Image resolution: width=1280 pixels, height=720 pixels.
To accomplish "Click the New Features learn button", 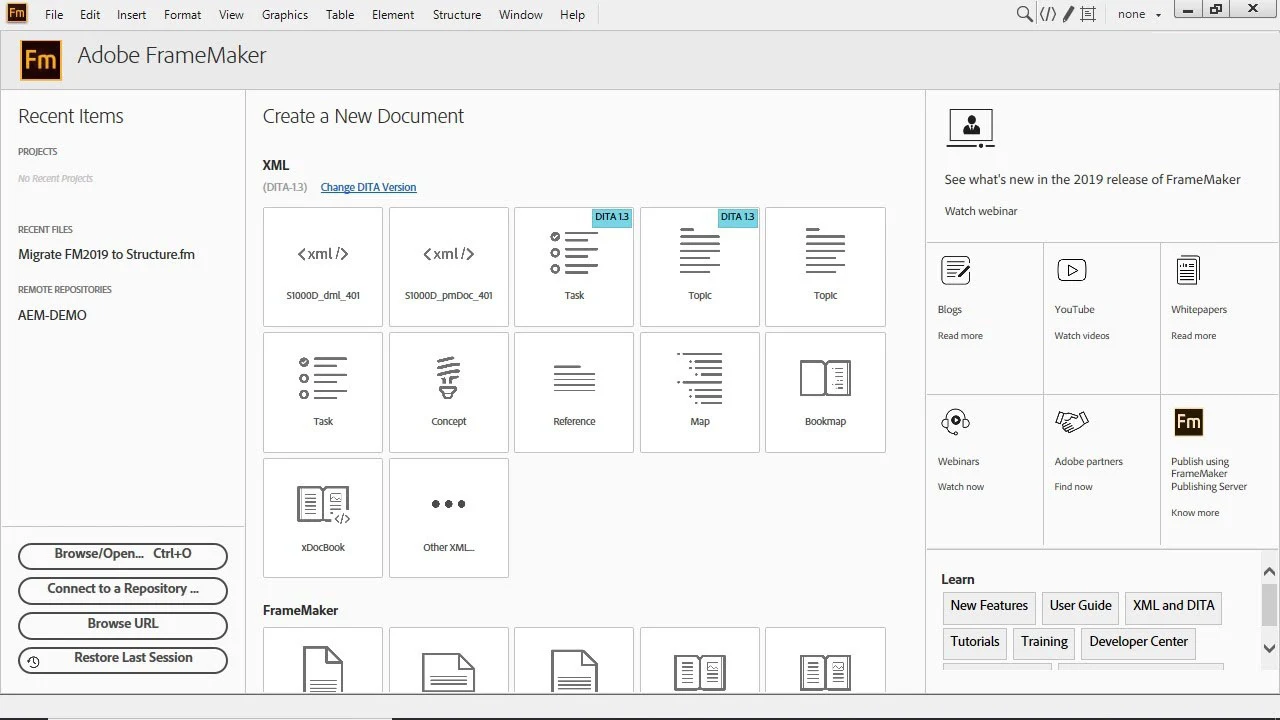I will [x=989, y=606].
